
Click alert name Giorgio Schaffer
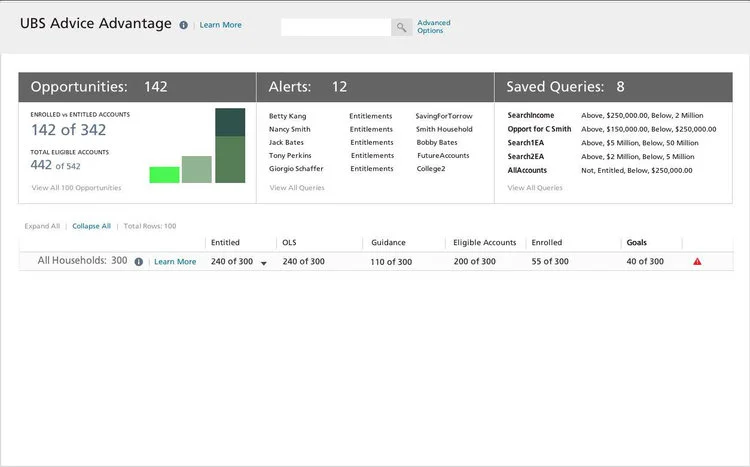[x=296, y=168]
